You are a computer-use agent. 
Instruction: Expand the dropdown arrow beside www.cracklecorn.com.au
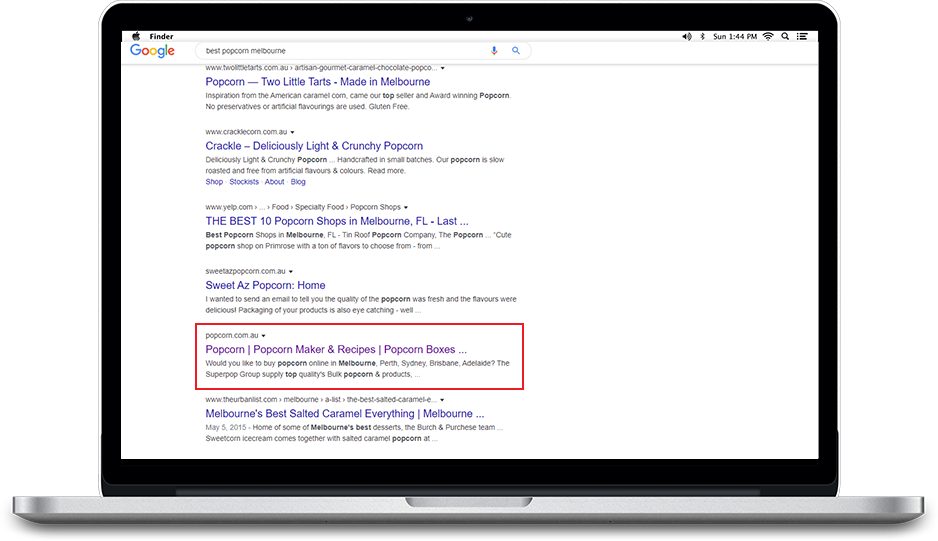tap(293, 132)
